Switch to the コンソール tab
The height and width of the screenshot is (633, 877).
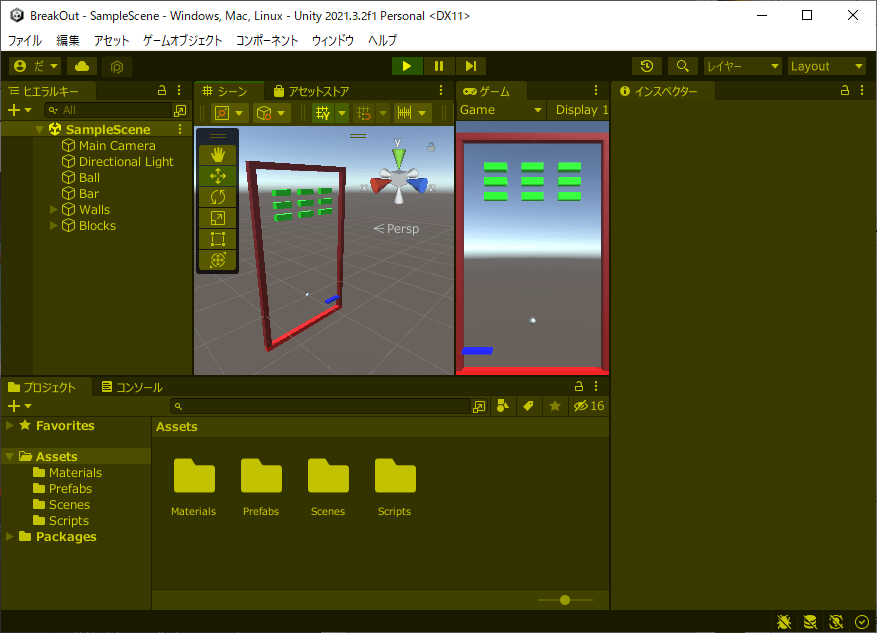132,387
